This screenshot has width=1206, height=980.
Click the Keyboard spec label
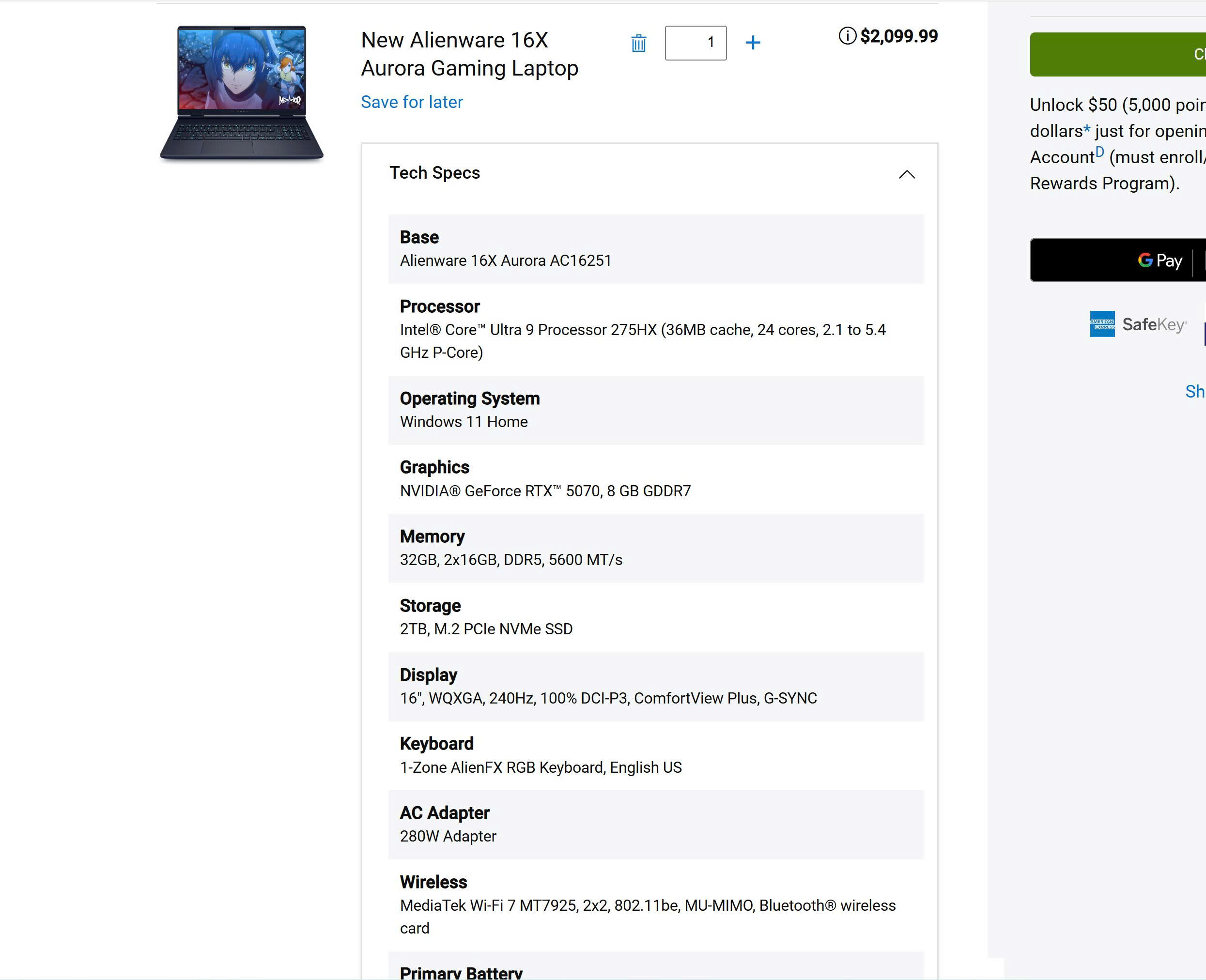pos(436,744)
